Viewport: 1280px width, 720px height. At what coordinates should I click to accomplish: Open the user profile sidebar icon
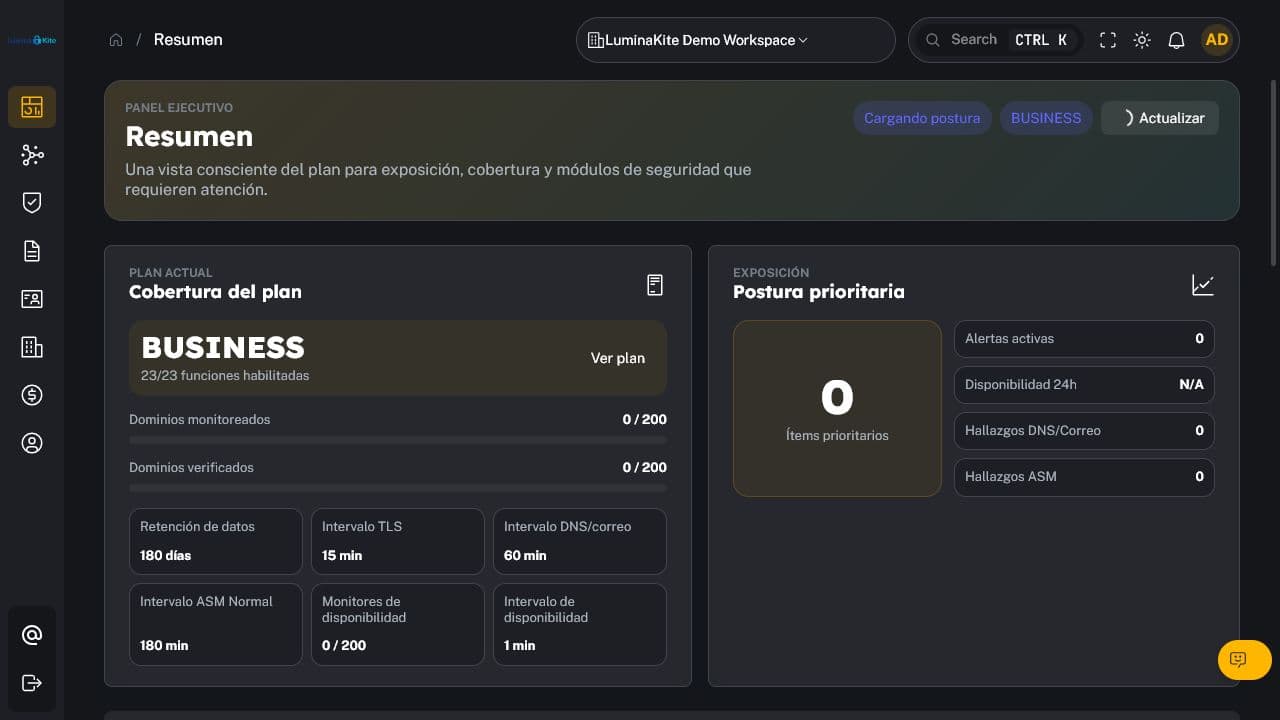point(32,443)
